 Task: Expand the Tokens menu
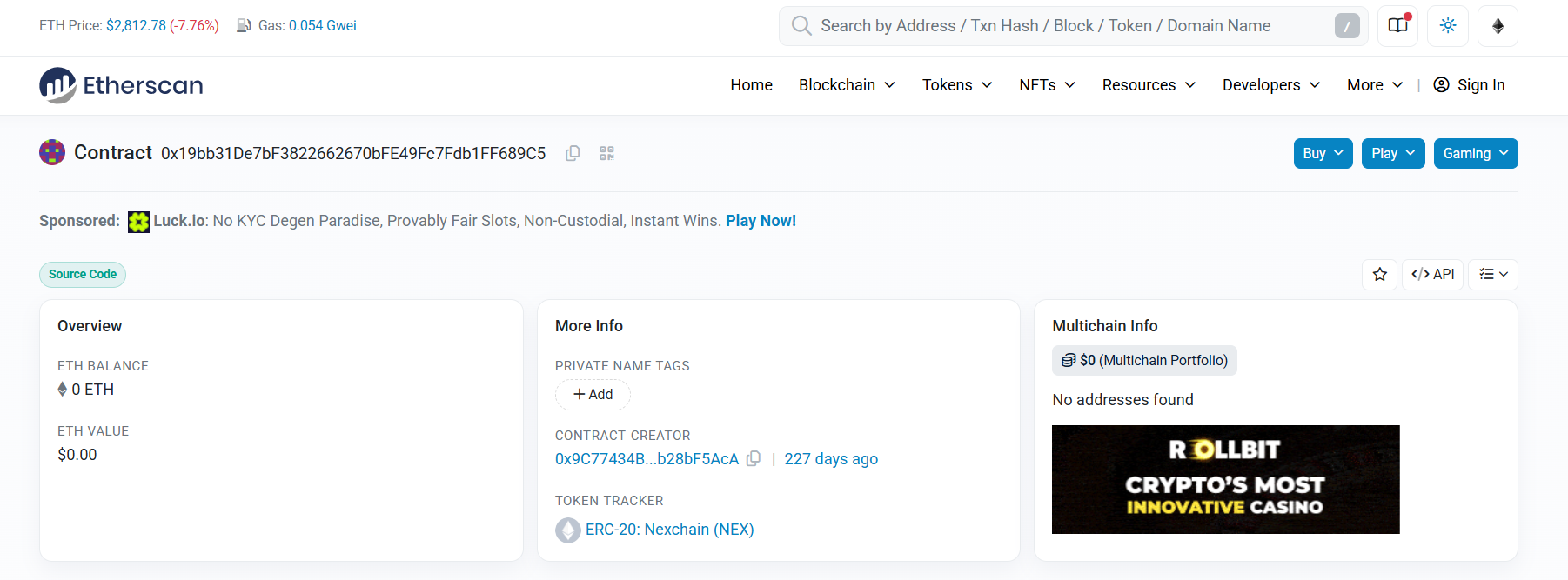pyautogui.click(x=957, y=85)
